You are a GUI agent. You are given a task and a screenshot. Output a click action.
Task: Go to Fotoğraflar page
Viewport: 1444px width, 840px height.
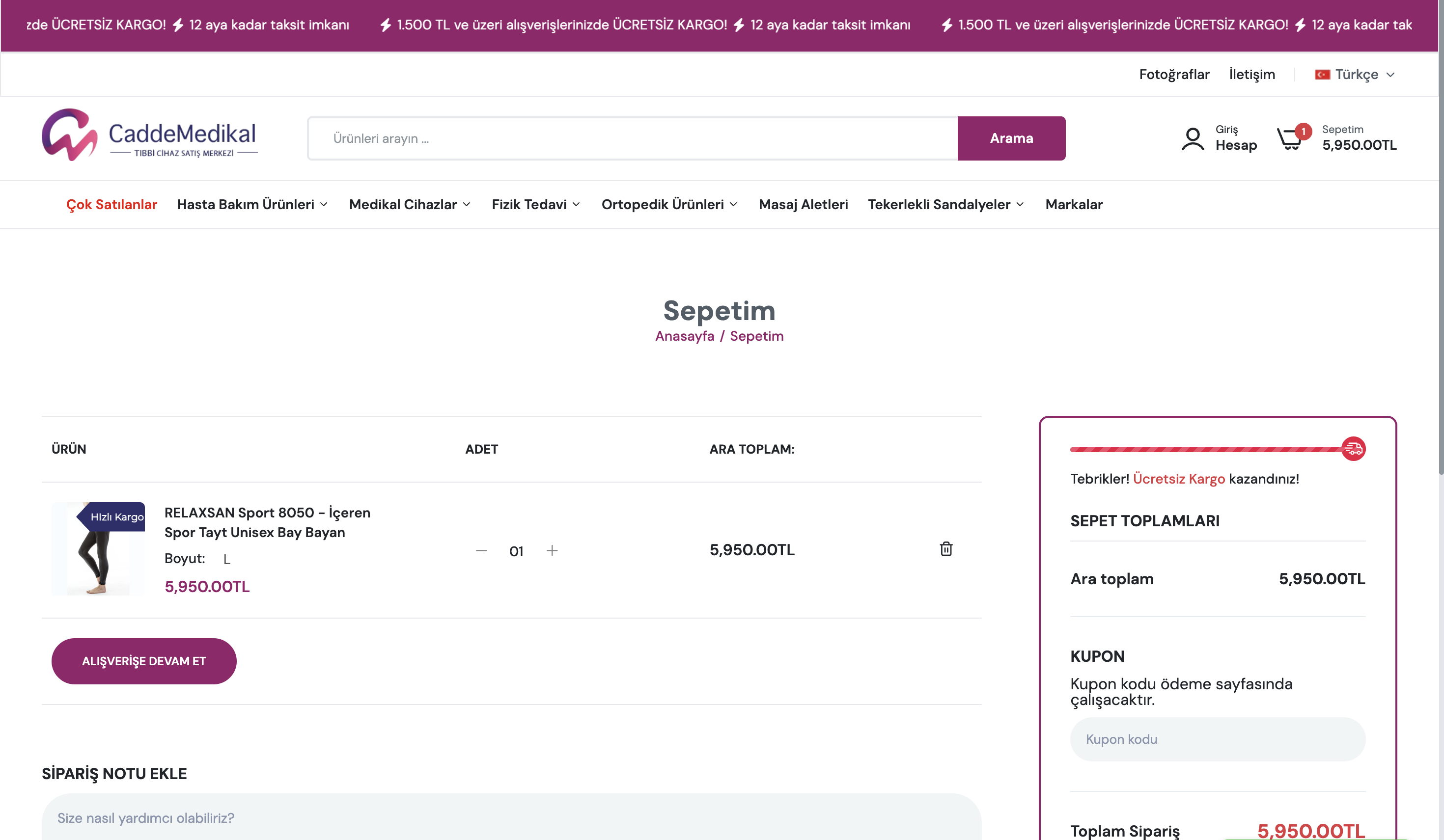pyautogui.click(x=1174, y=75)
